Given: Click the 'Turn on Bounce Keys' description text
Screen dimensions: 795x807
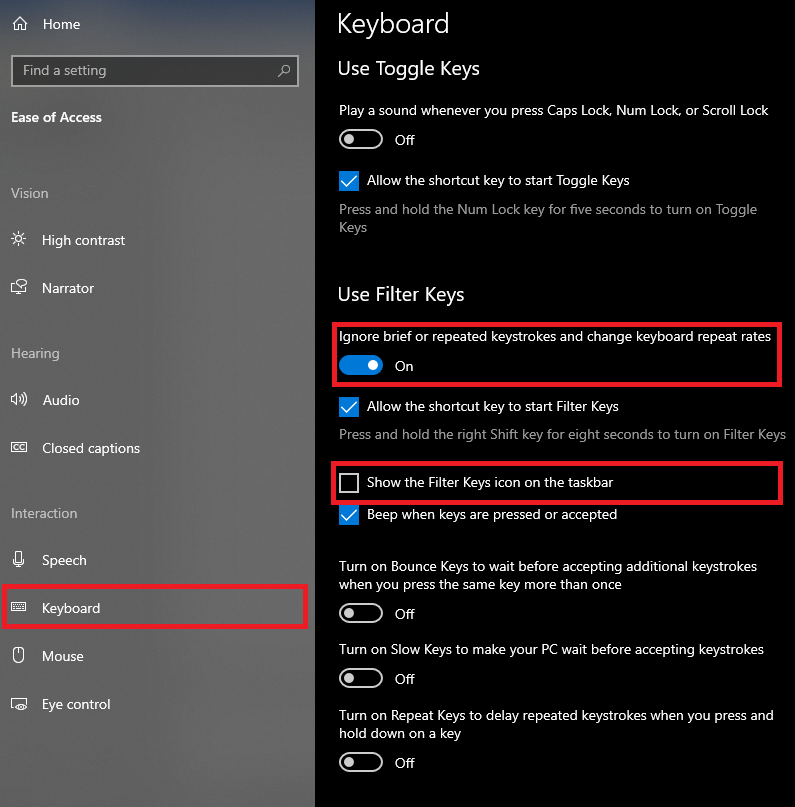Looking at the screenshot, I should 548,575.
